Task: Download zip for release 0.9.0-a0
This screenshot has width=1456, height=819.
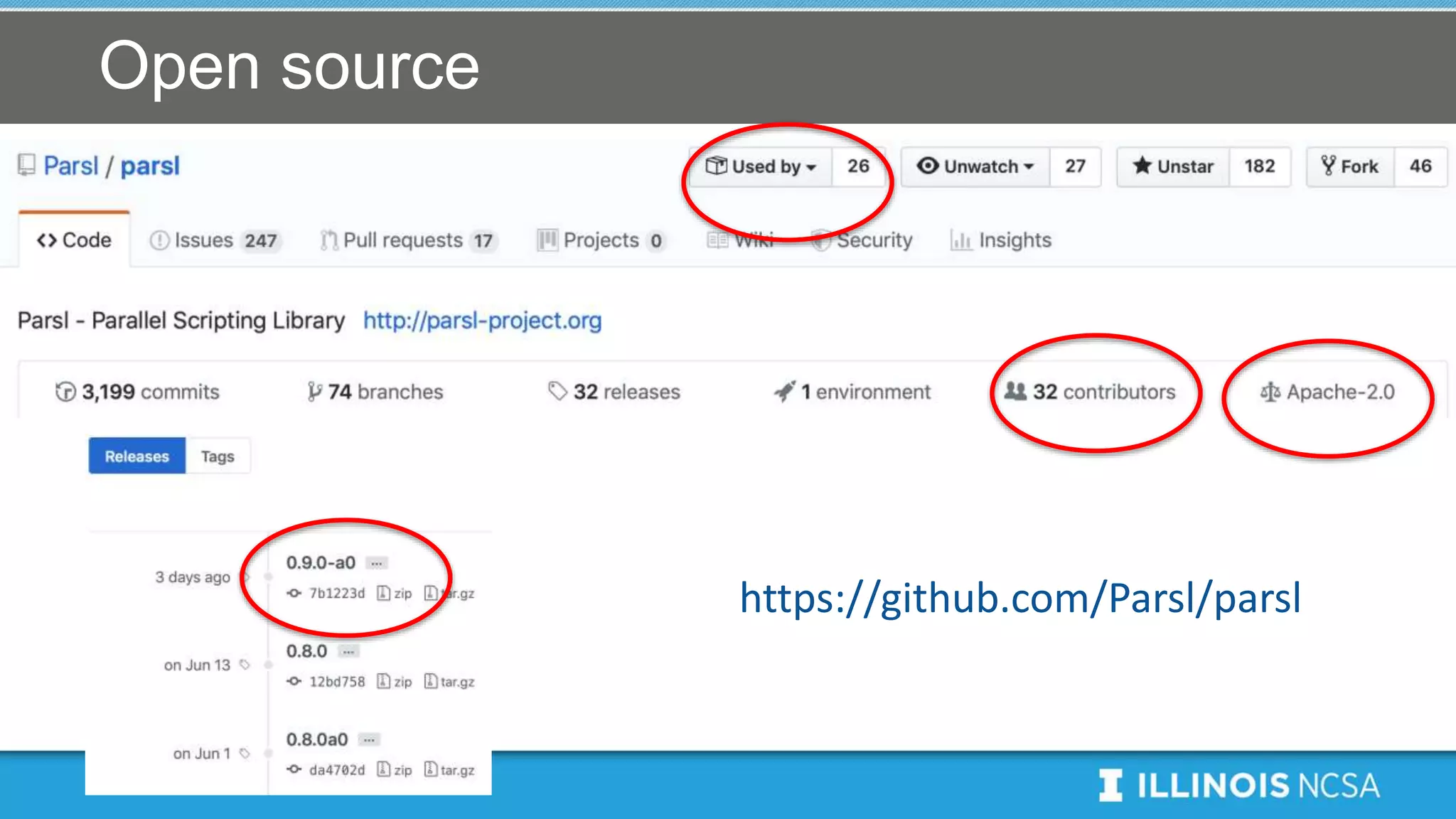Action: (x=395, y=593)
